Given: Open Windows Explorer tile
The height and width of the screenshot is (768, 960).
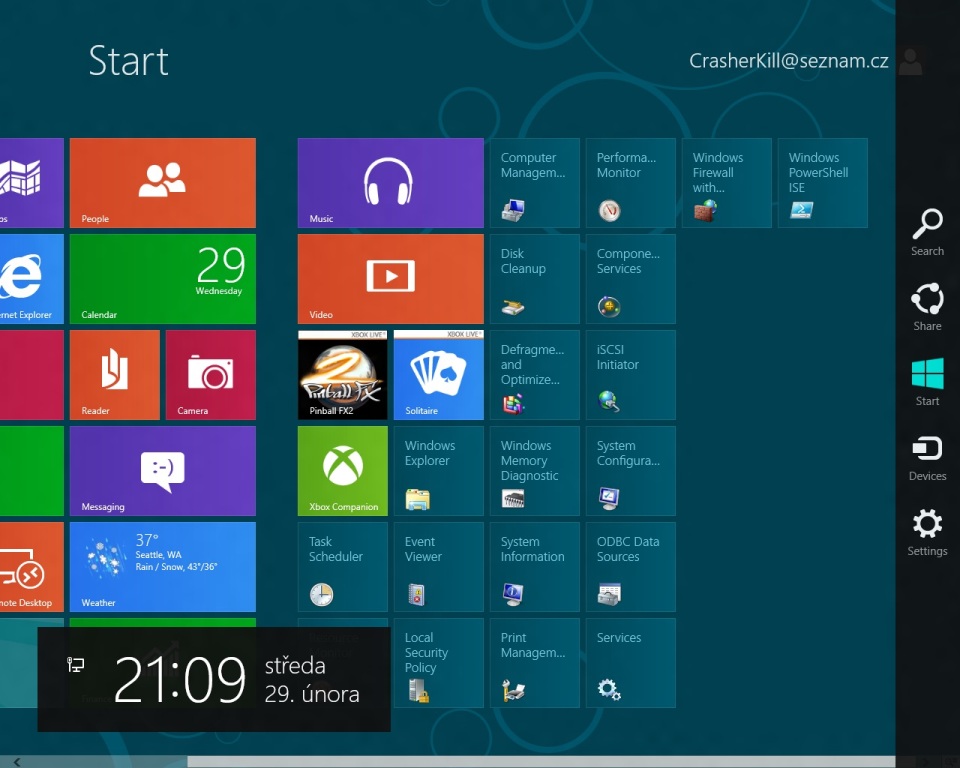Looking at the screenshot, I should [x=438, y=471].
